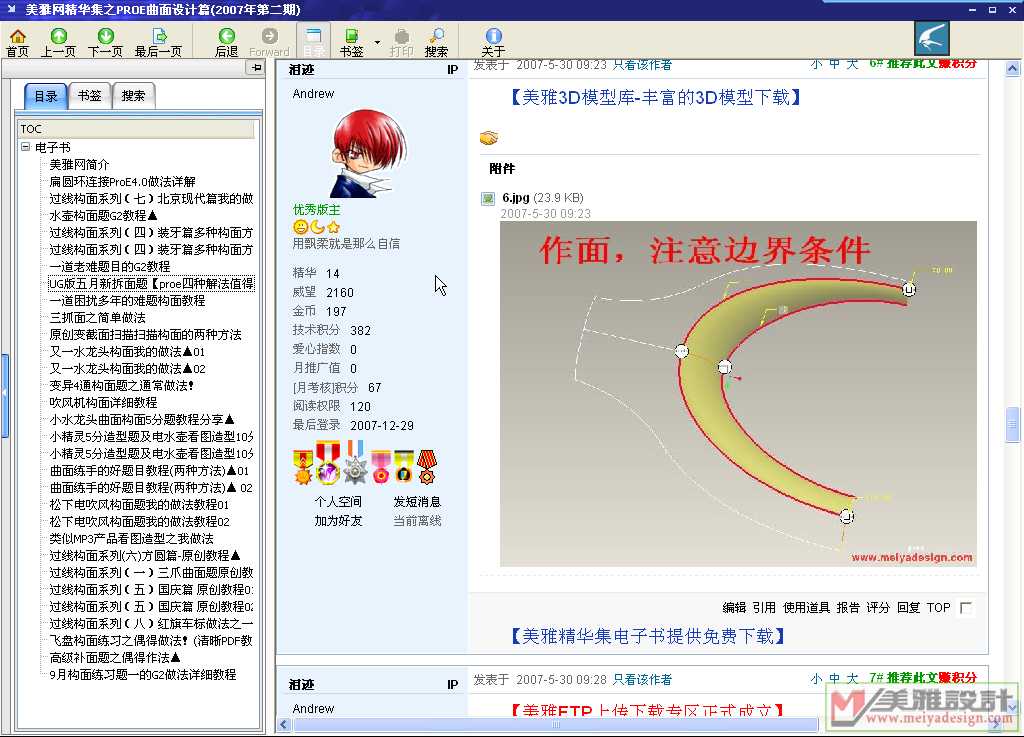Image resolution: width=1024 pixels, height=737 pixels.
Task: Pin the side panel with the pushpin icon
Action: [255, 67]
